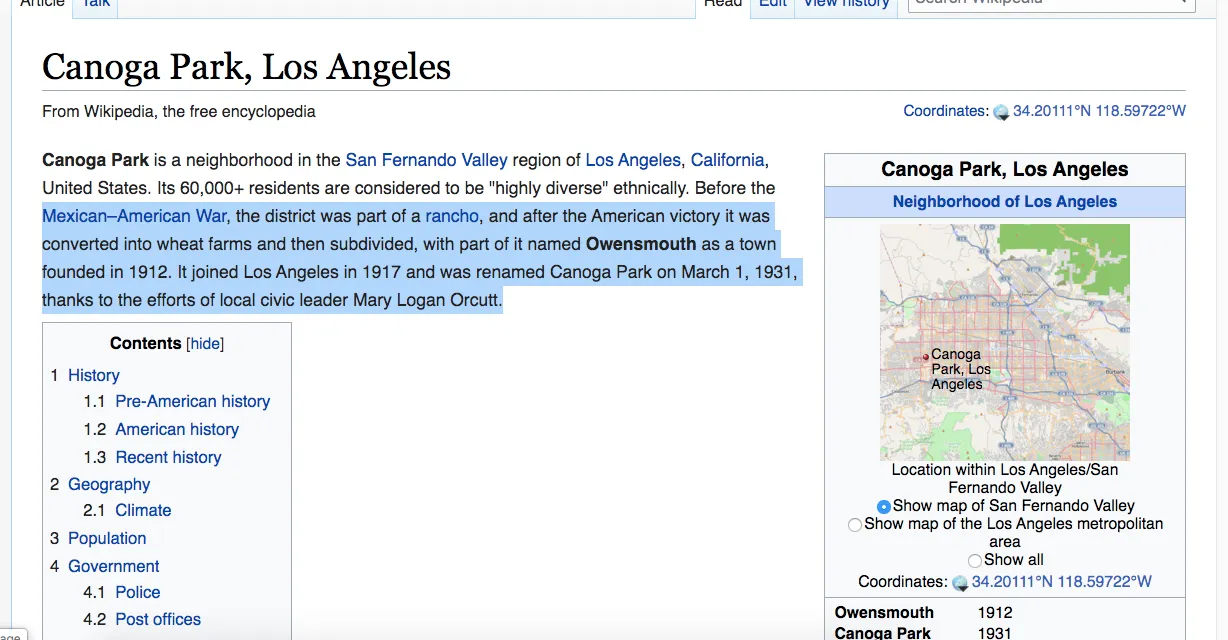Jump to the Population section
1228x640 pixels.
click(x=107, y=538)
